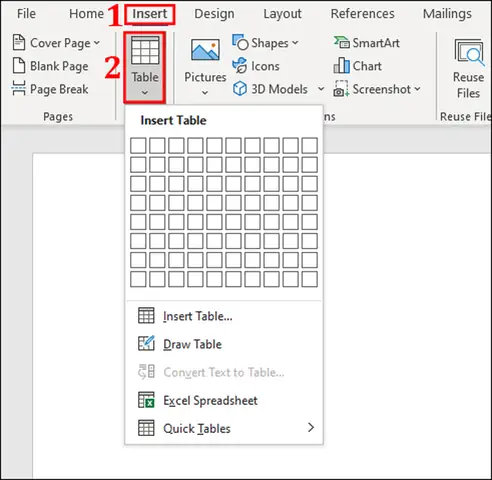
Task: Insert a SmartArt graphic
Action: [x=367, y=43]
